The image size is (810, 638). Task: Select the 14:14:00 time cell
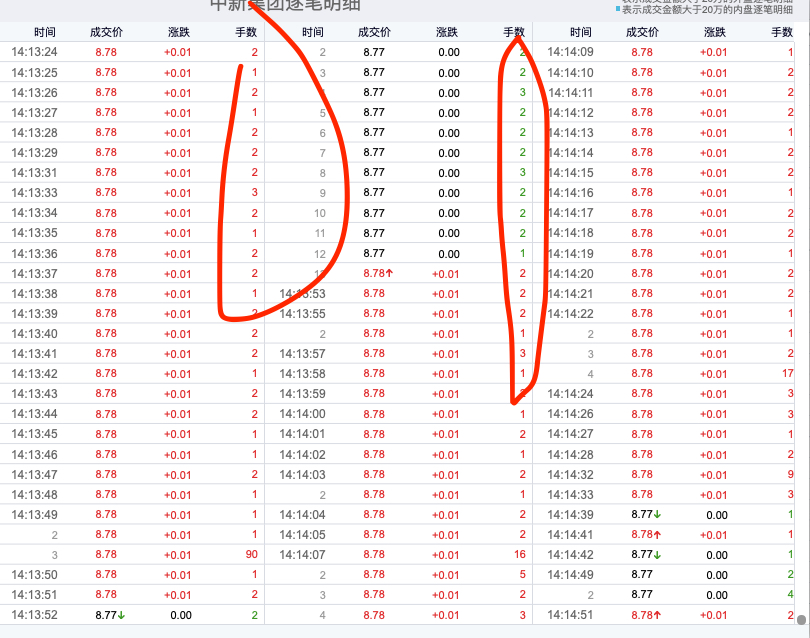tap(302, 414)
